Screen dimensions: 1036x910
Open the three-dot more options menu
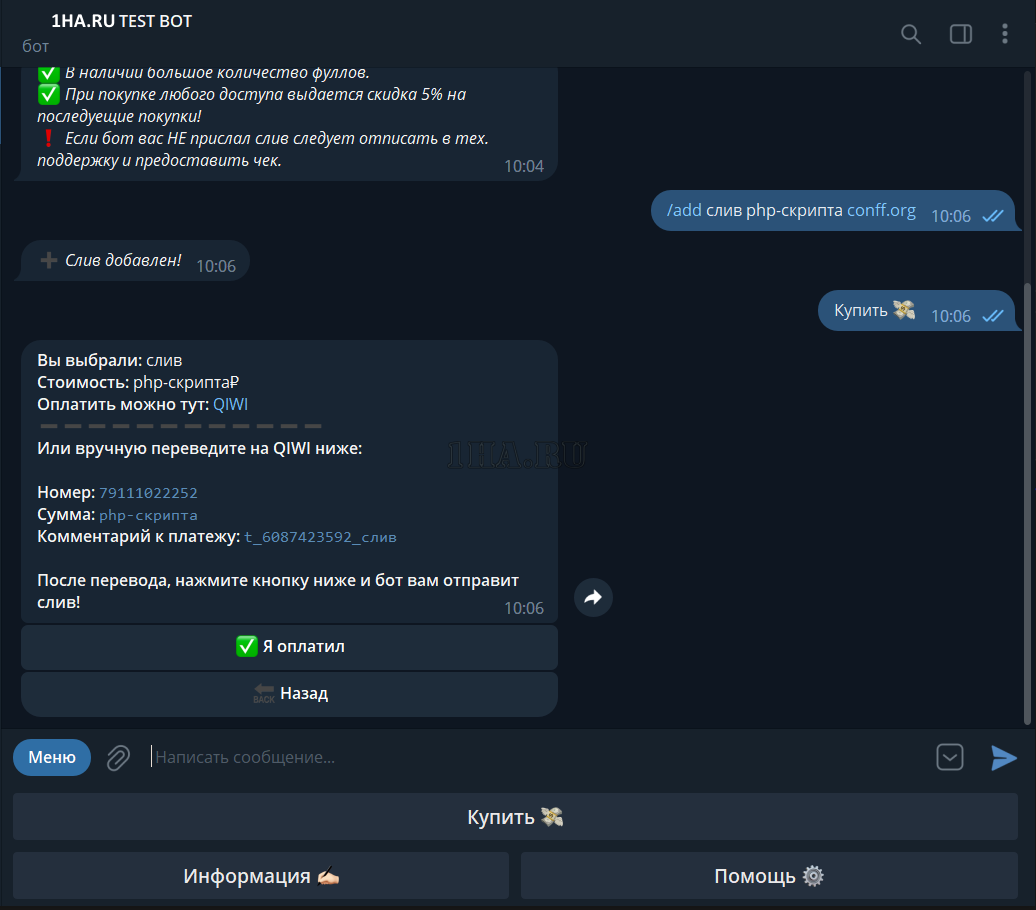point(1004,34)
